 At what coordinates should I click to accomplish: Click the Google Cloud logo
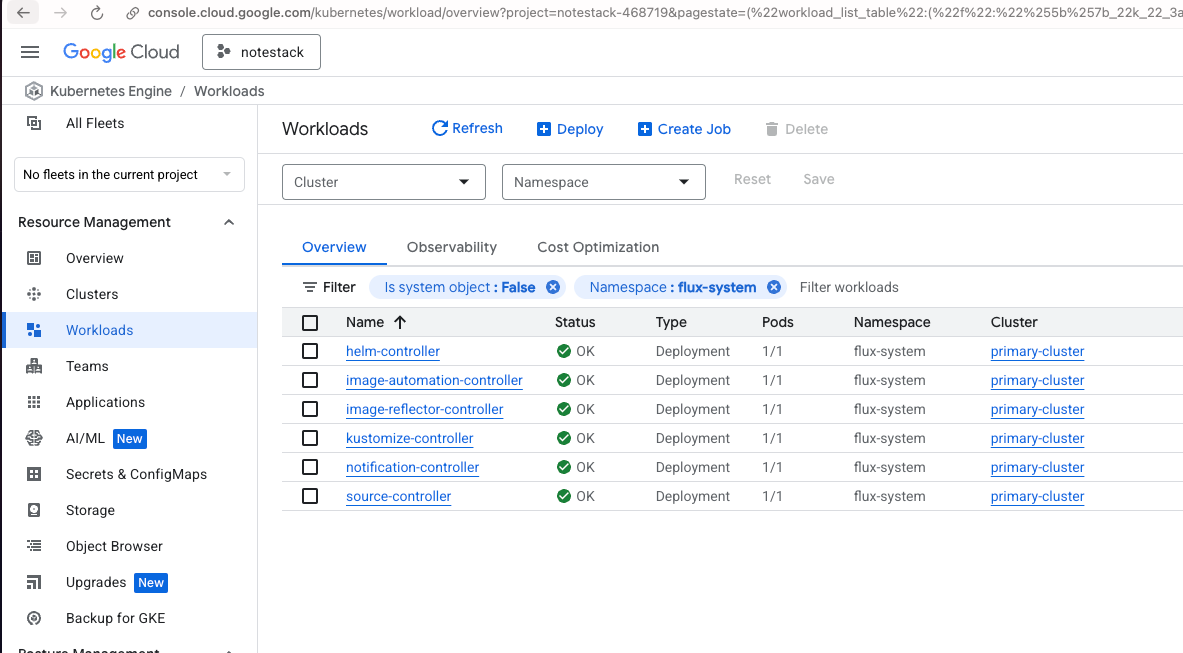pyautogui.click(x=121, y=52)
